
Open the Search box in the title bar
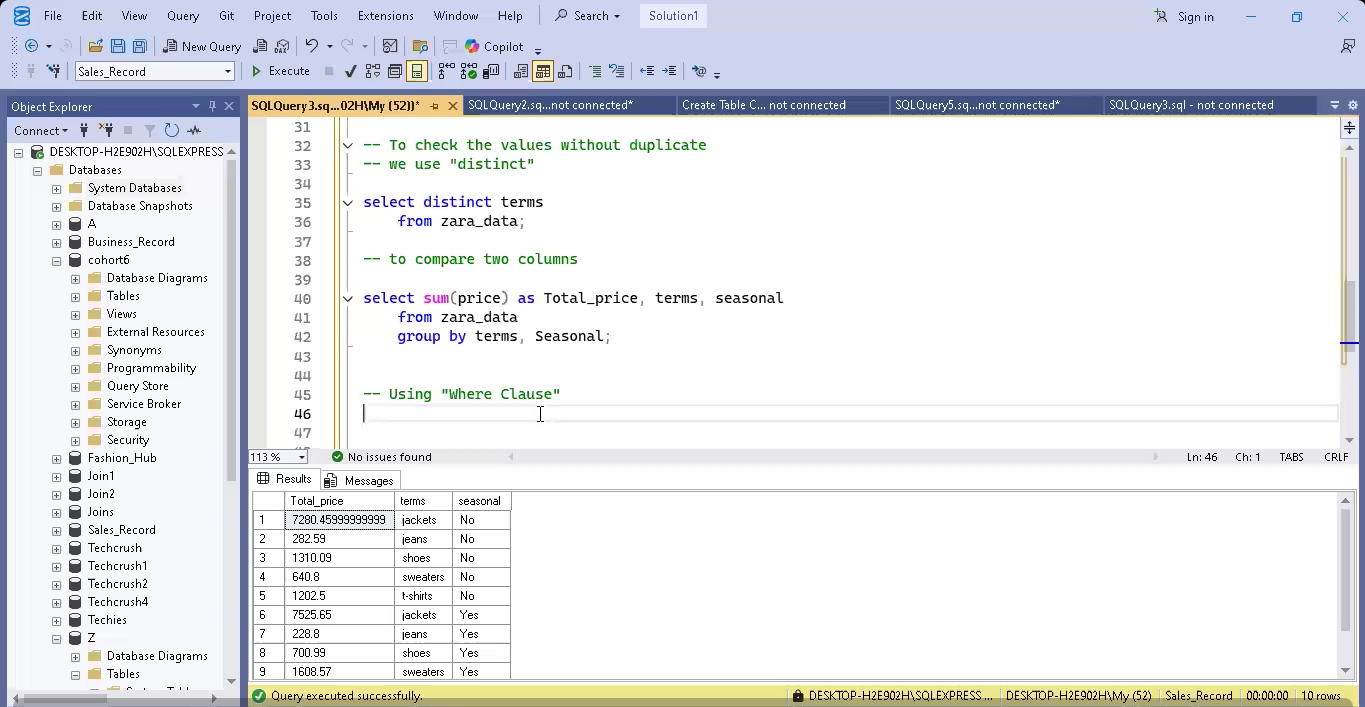[588, 16]
